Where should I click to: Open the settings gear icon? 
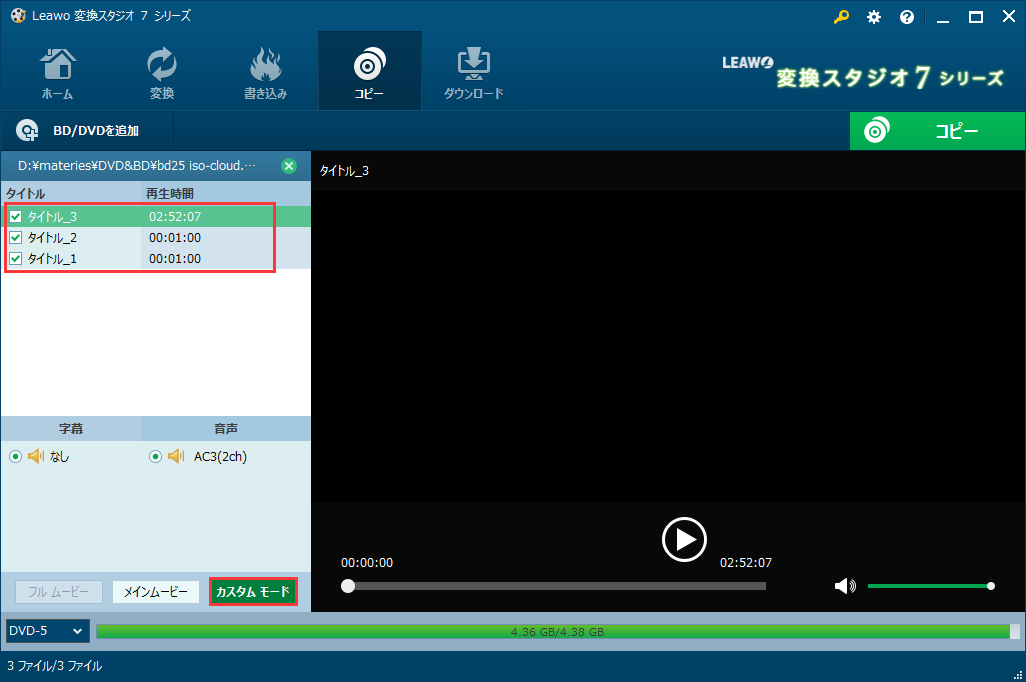coord(873,17)
